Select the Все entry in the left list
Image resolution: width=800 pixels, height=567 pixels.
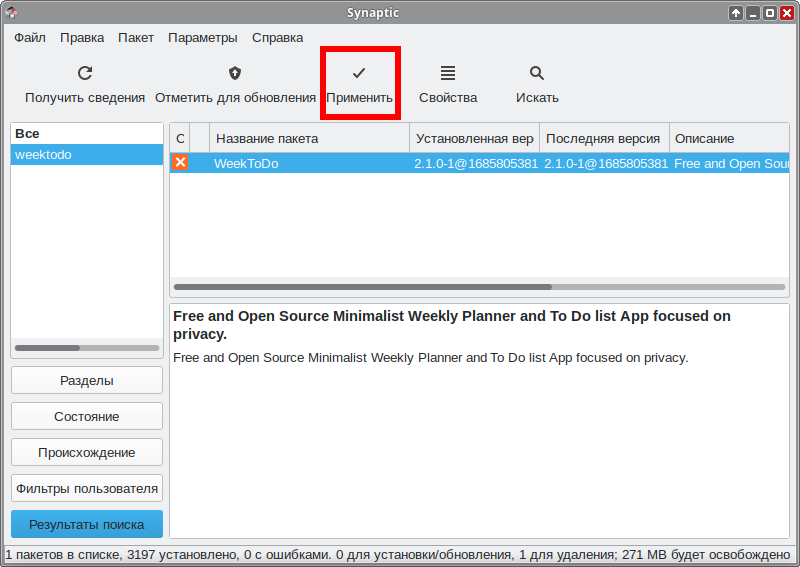[87, 134]
